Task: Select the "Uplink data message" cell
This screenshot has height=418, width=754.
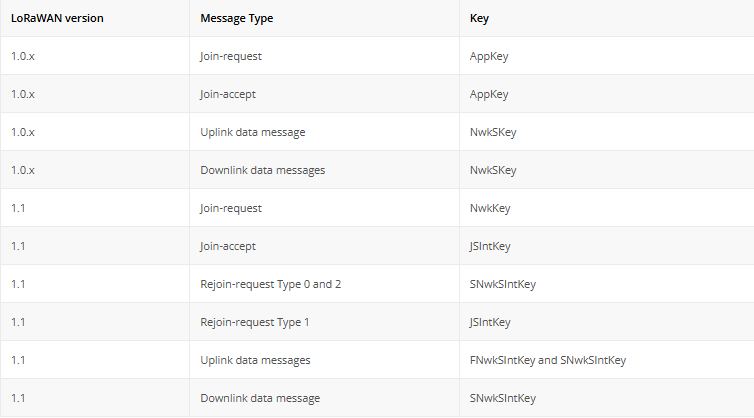Action: [x=252, y=132]
